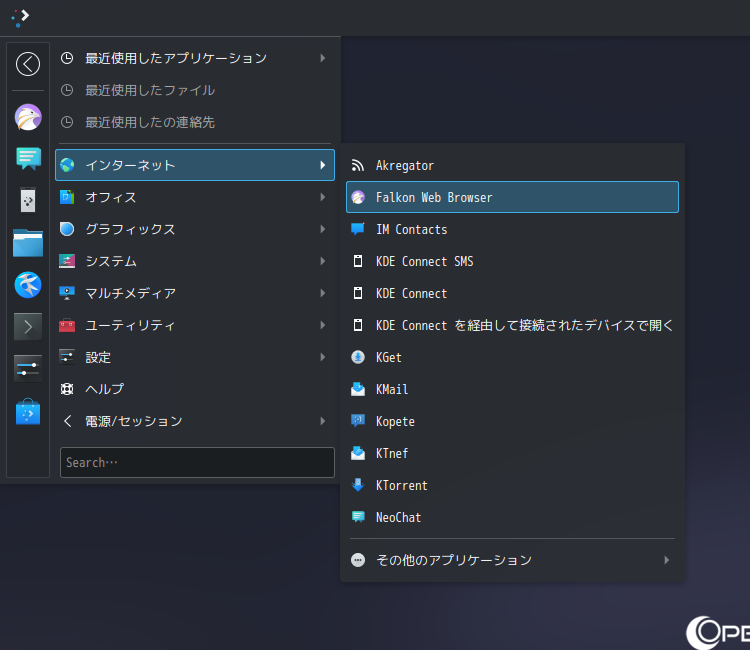Click the KGet download icon

pos(358,357)
